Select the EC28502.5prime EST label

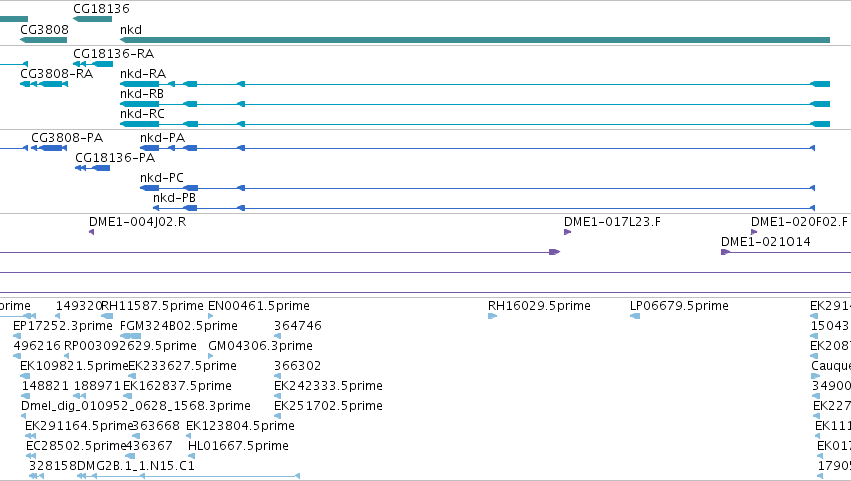[76, 446]
